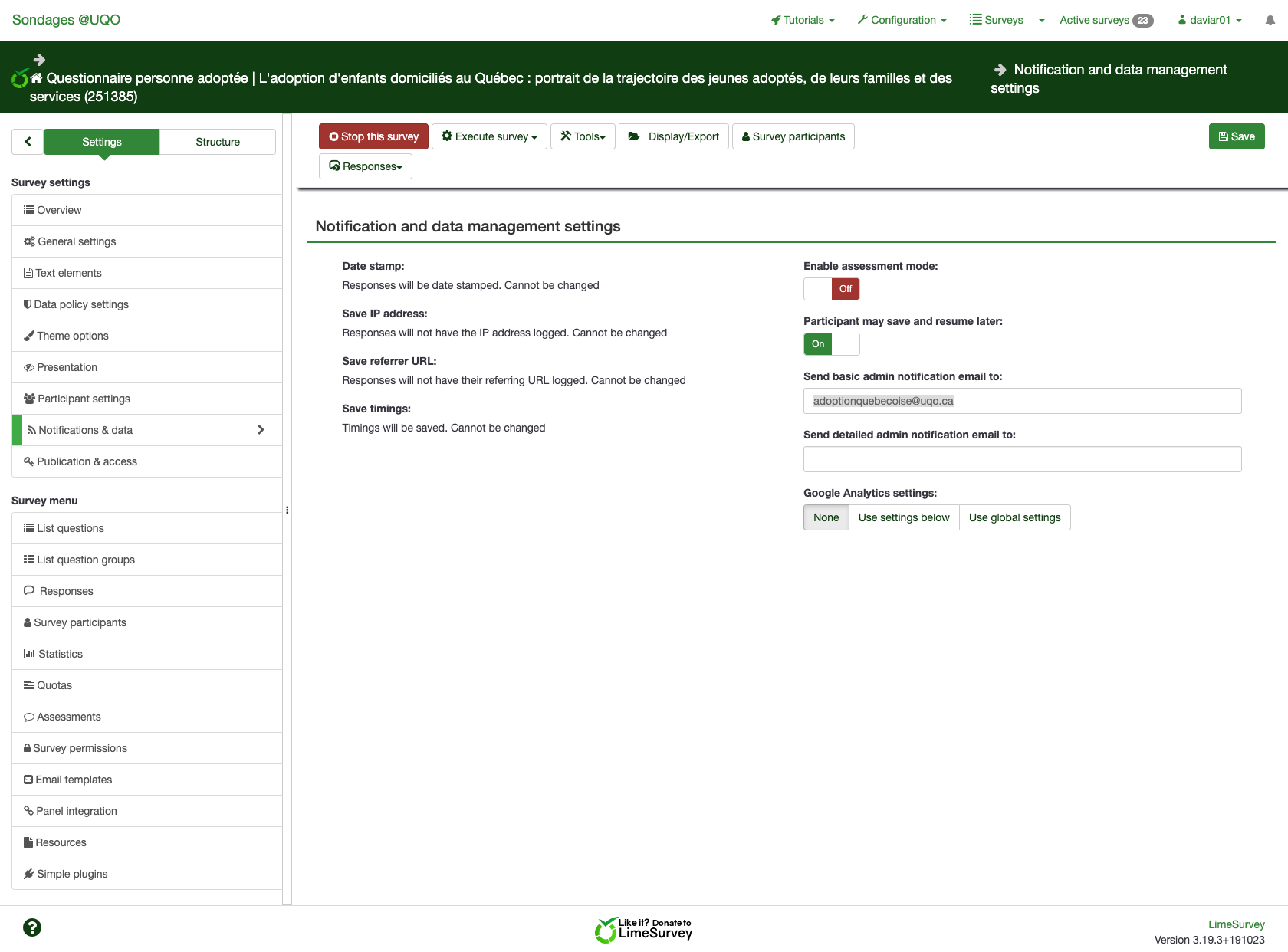Open Survey permissions with lock icon

80,748
